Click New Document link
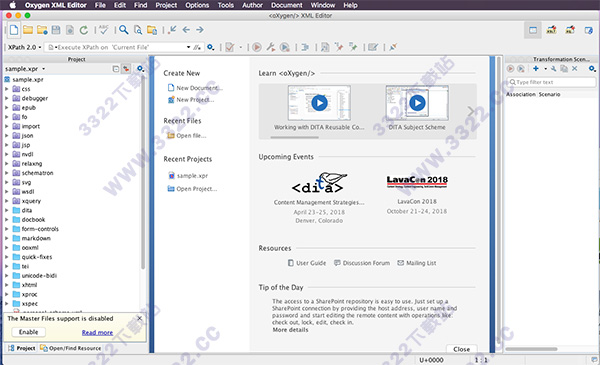The width and height of the screenshot is (600, 365). [x=195, y=88]
